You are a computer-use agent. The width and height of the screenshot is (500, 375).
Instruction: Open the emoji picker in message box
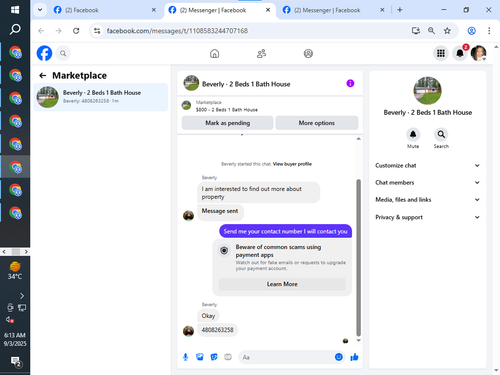click(339, 357)
